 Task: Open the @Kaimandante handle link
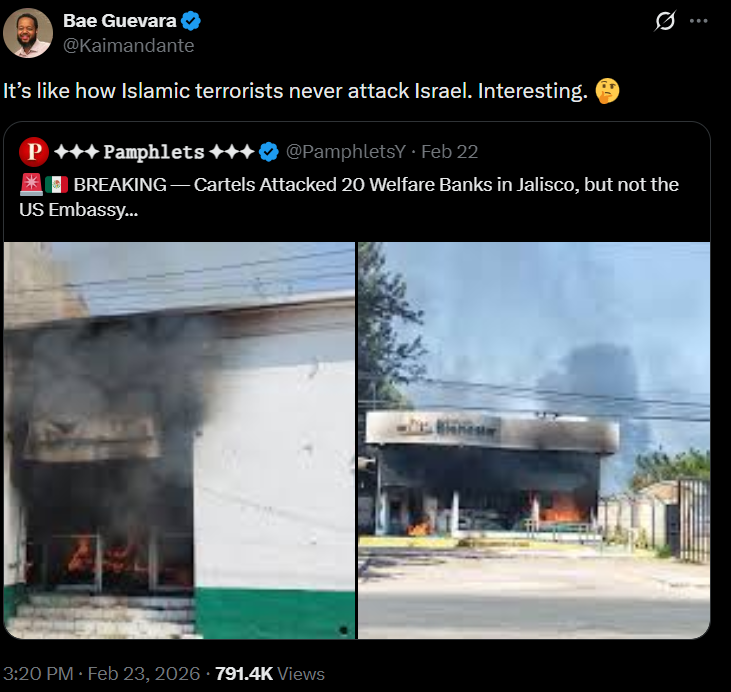[128, 46]
